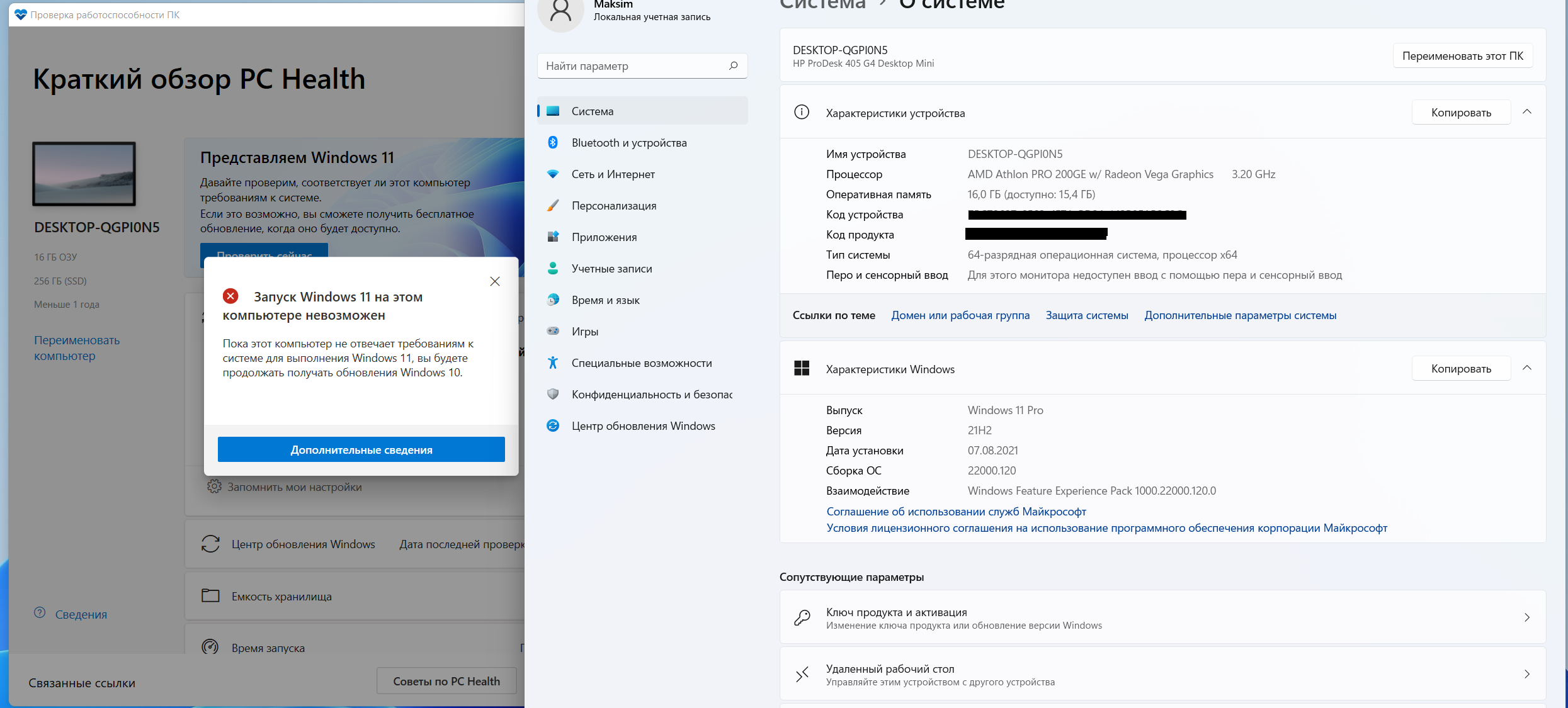Viewport: 1568px width, 708px height.
Task: Select Приложения in the sidebar
Action: pos(642,237)
